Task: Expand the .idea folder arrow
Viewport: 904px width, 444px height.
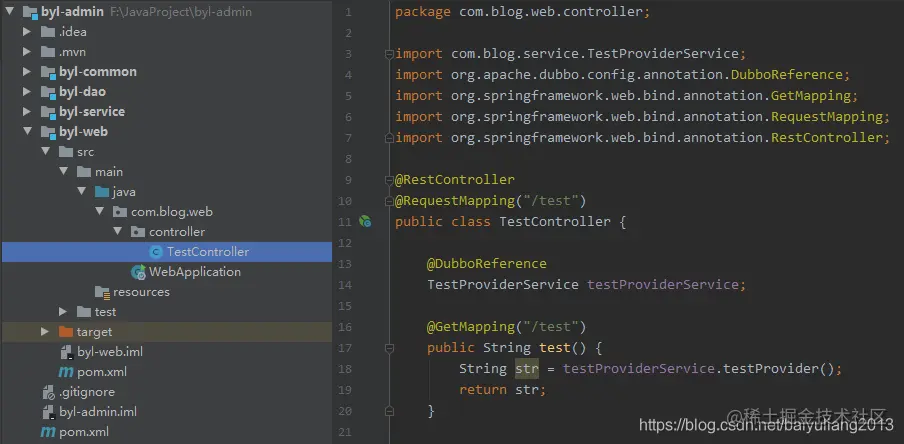Action: (x=27, y=32)
